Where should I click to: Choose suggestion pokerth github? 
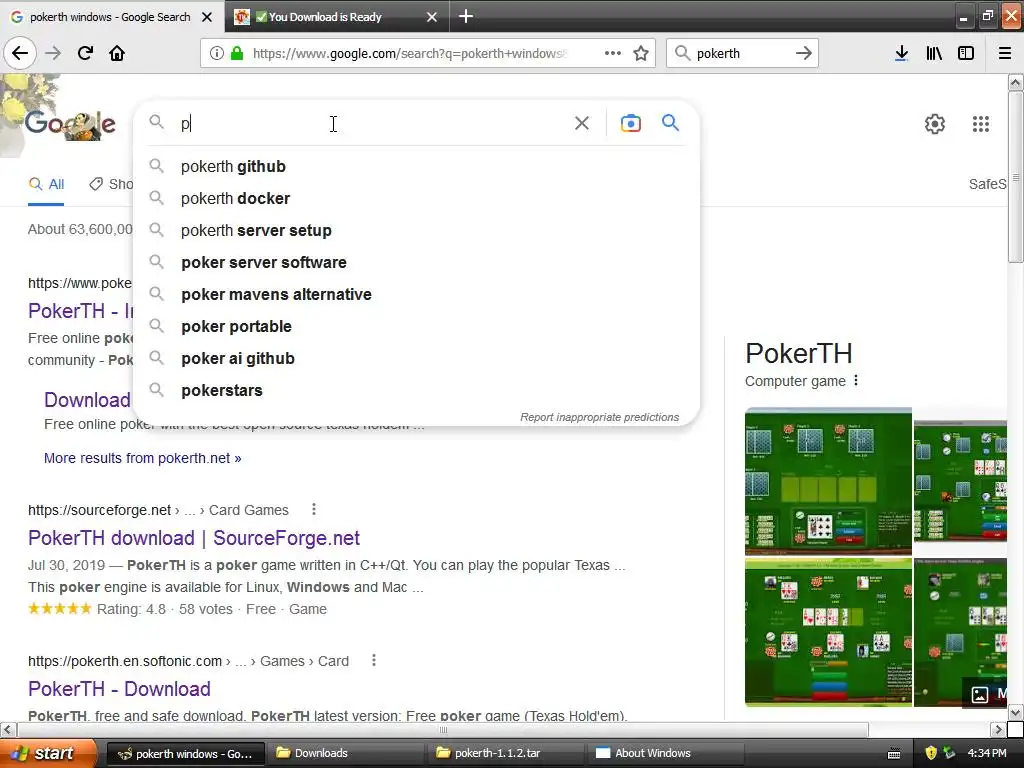[x=416, y=167]
